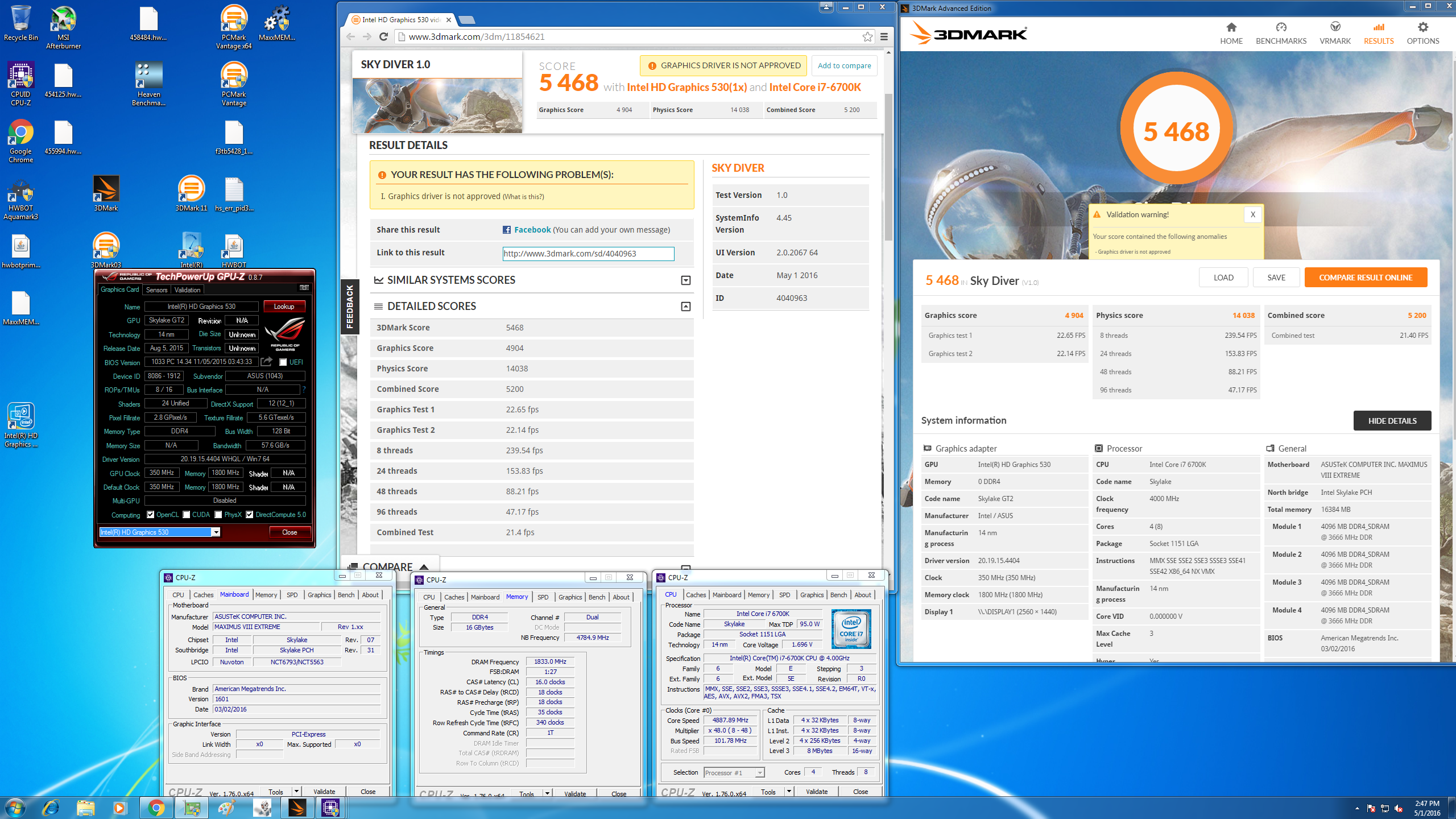Launch HWBOT Aquamark3 desktop icon

pos(20,197)
